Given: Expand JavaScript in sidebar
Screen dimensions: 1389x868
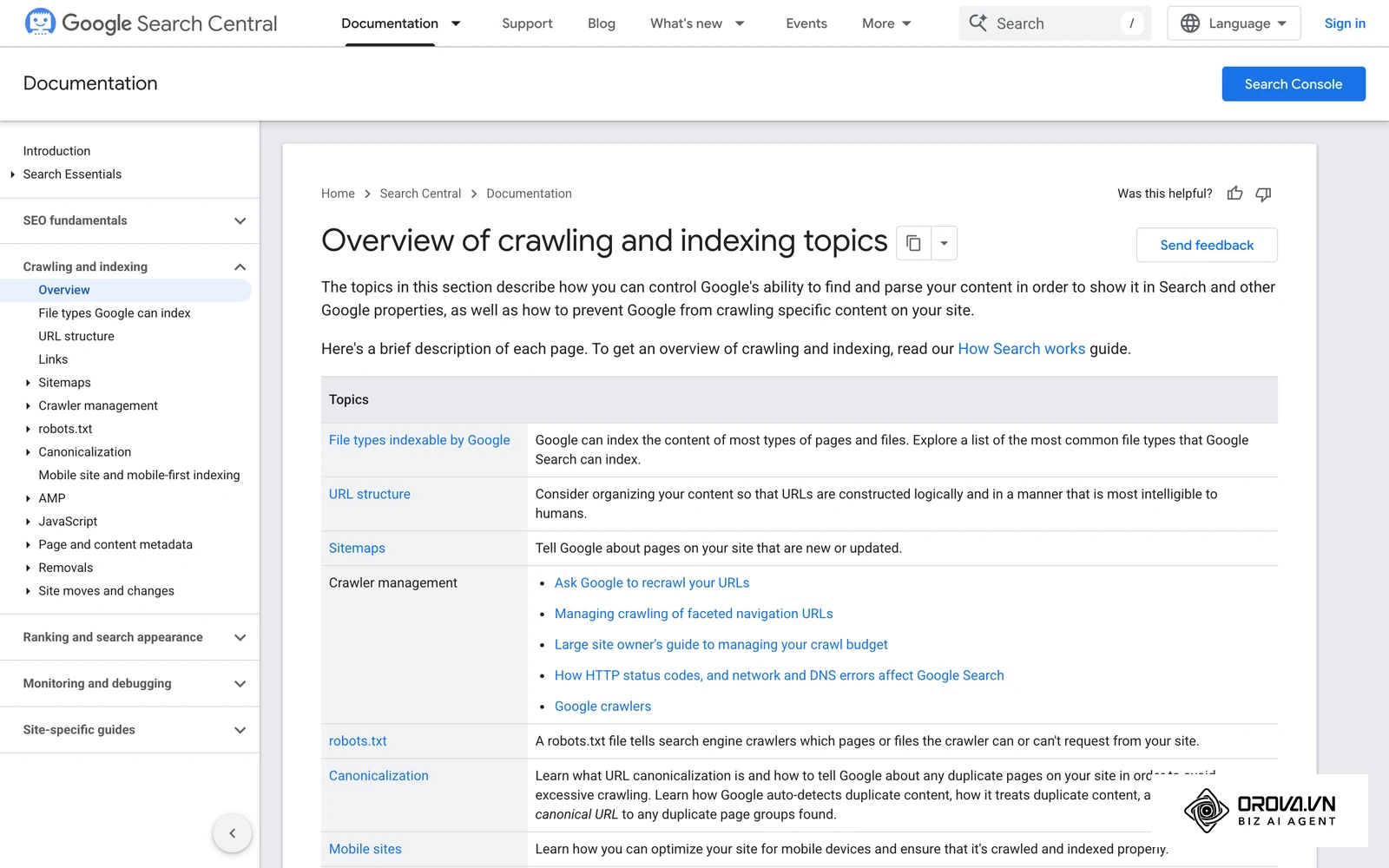Looking at the screenshot, I should point(28,522).
